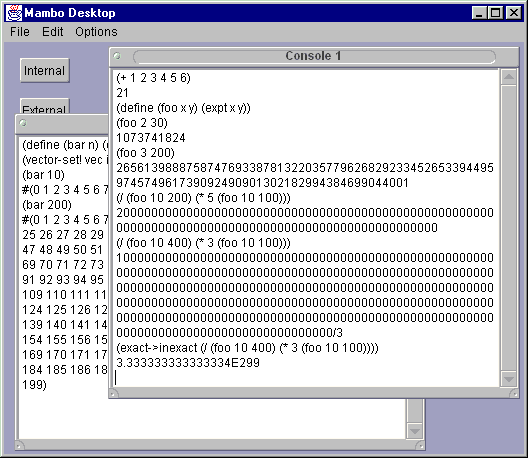Screen dimensions: 528x458
Task: Click the result "3.3333333333333334E299"
Action: tap(188, 363)
